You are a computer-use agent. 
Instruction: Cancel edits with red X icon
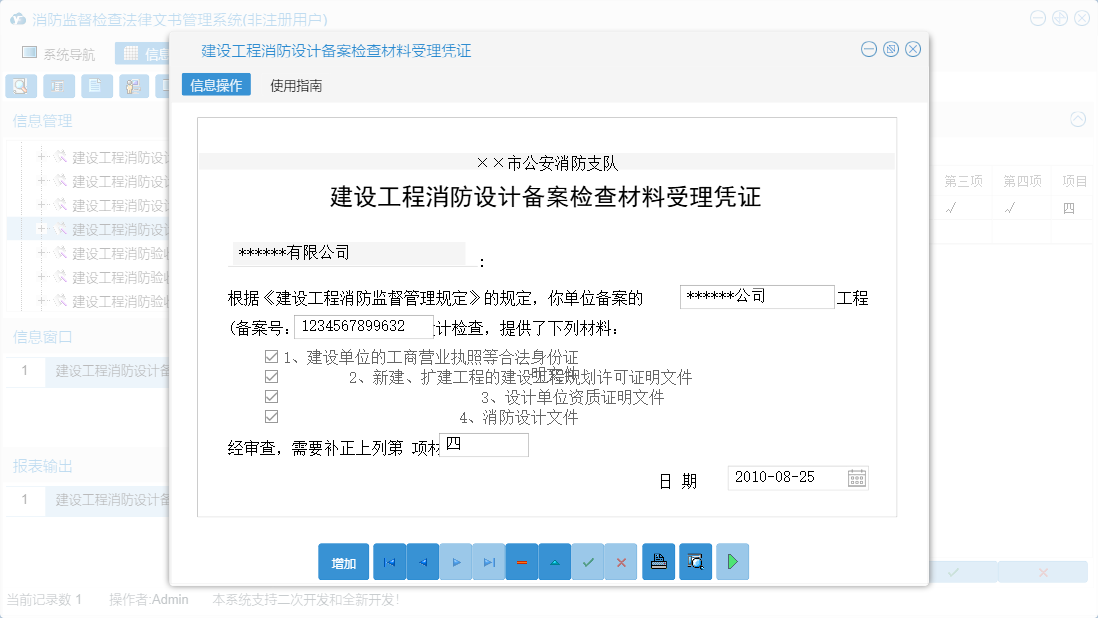pyautogui.click(x=621, y=561)
